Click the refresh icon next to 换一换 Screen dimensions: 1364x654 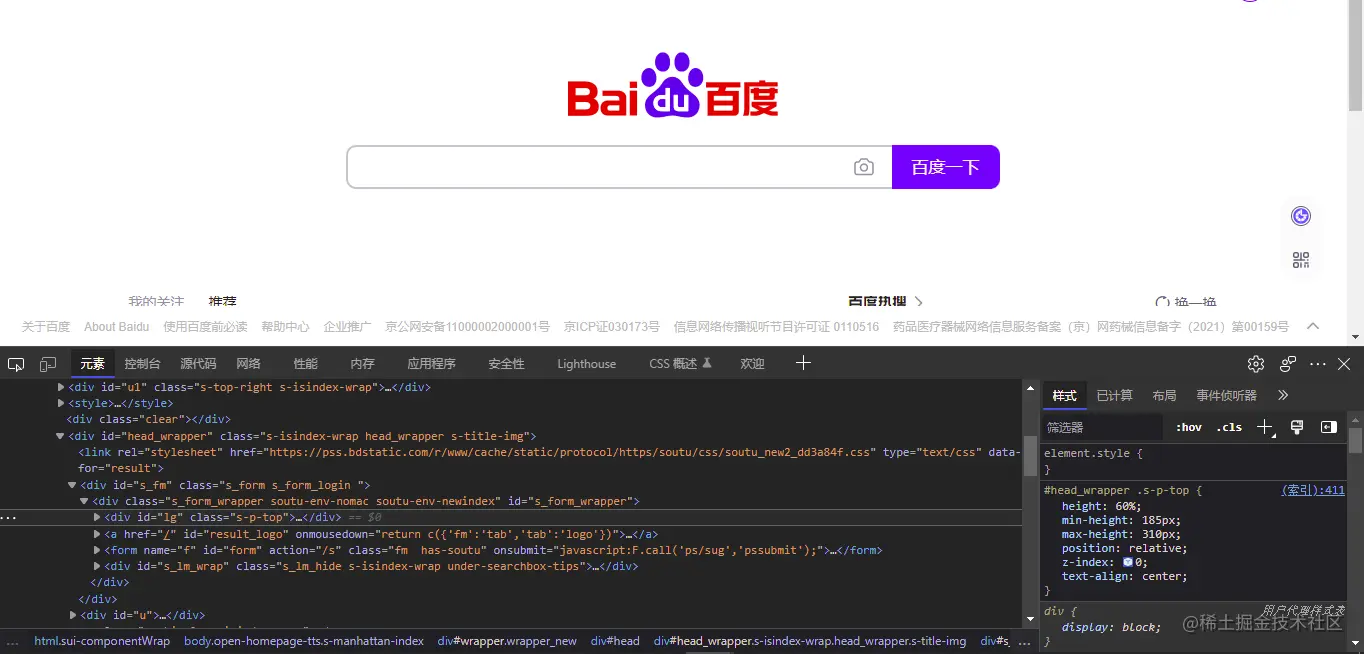point(1162,302)
